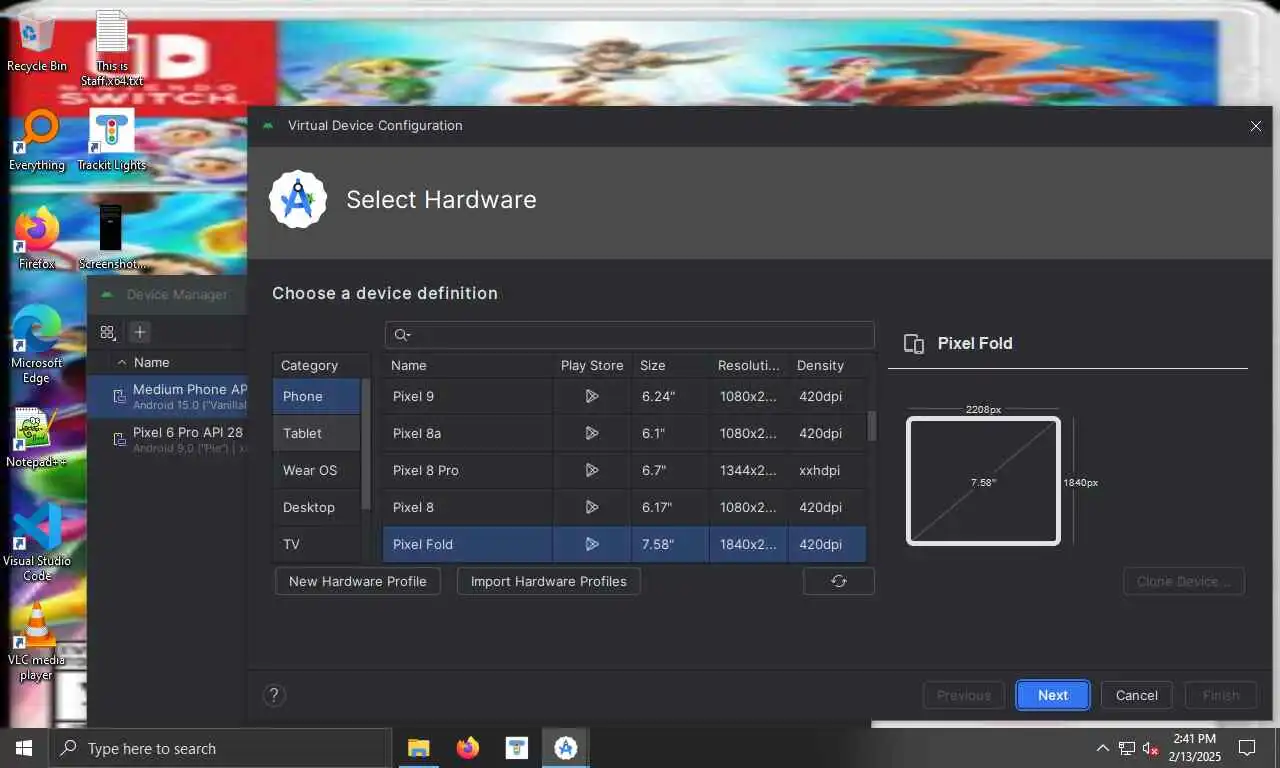This screenshot has height=768, width=1280.
Task: Open Firefox from the taskbar
Action: (467, 748)
